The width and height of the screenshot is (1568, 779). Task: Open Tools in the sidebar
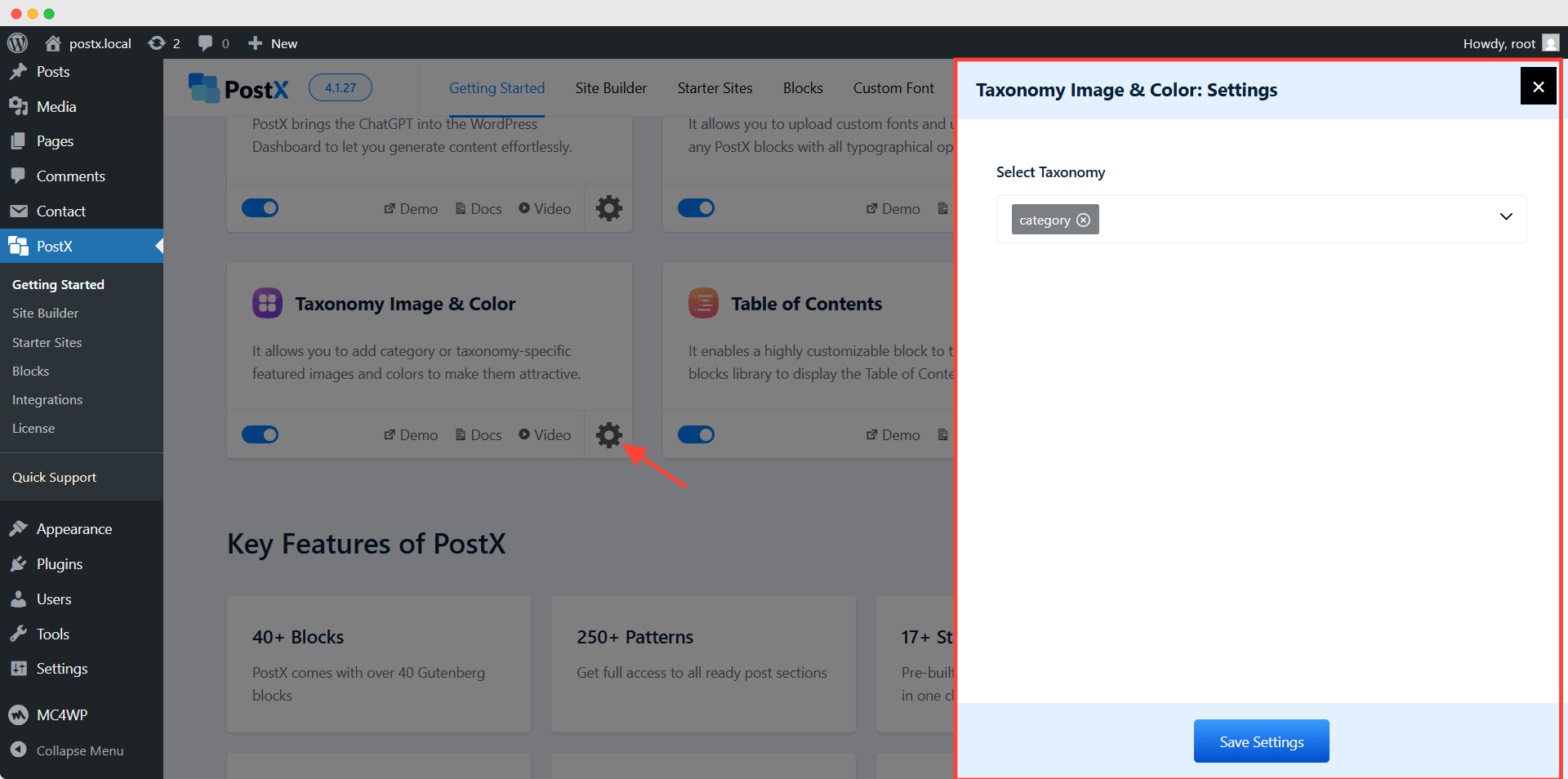click(x=82, y=634)
